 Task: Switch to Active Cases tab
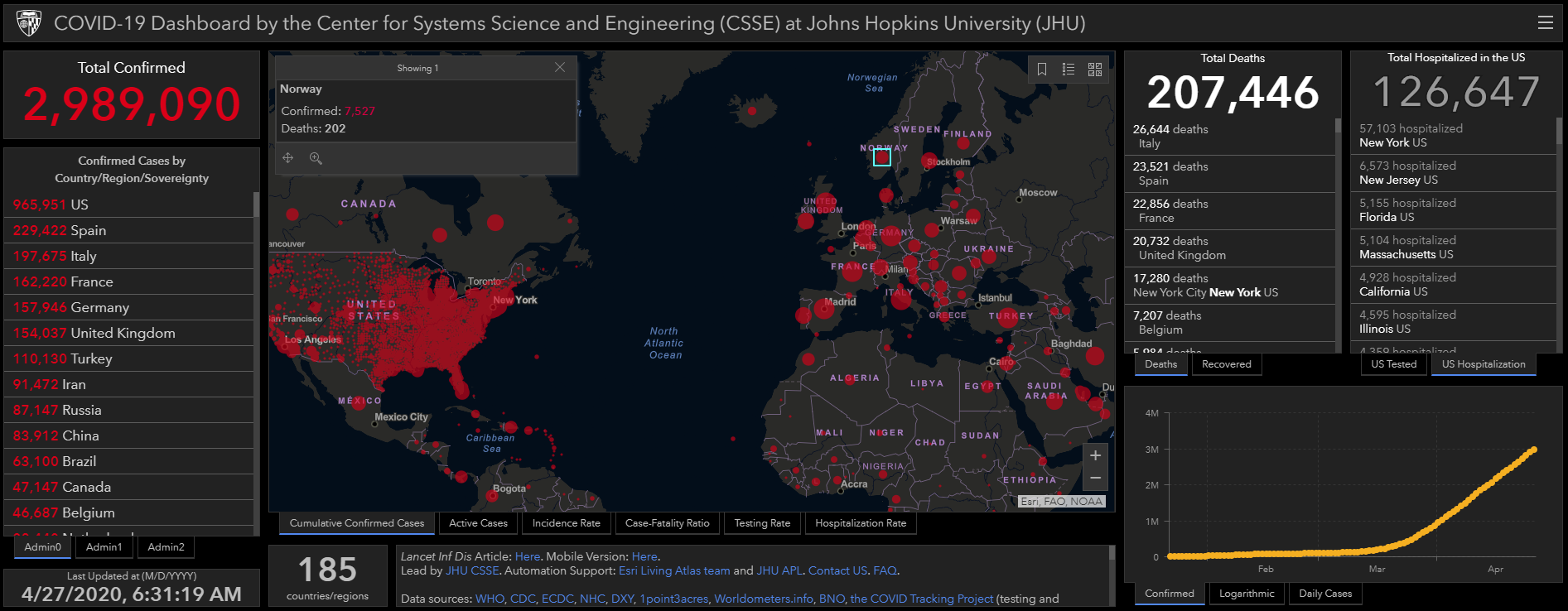[478, 523]
